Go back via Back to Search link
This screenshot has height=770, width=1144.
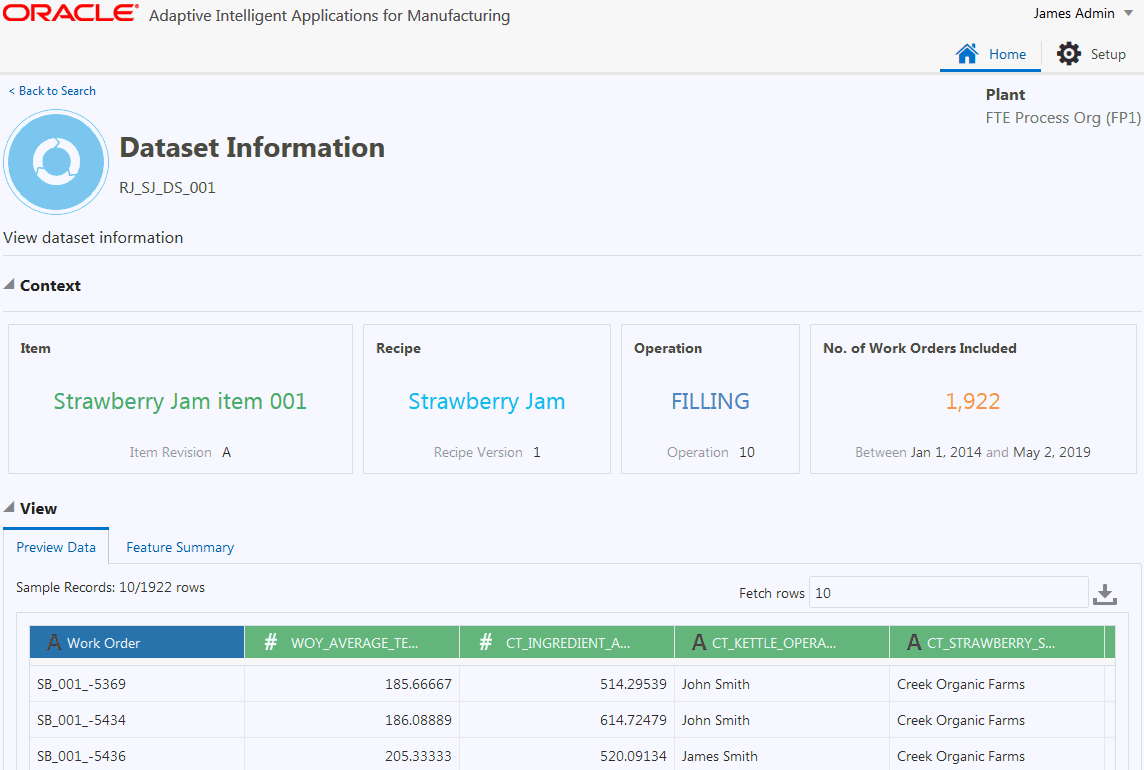click(x=52, y=91)
